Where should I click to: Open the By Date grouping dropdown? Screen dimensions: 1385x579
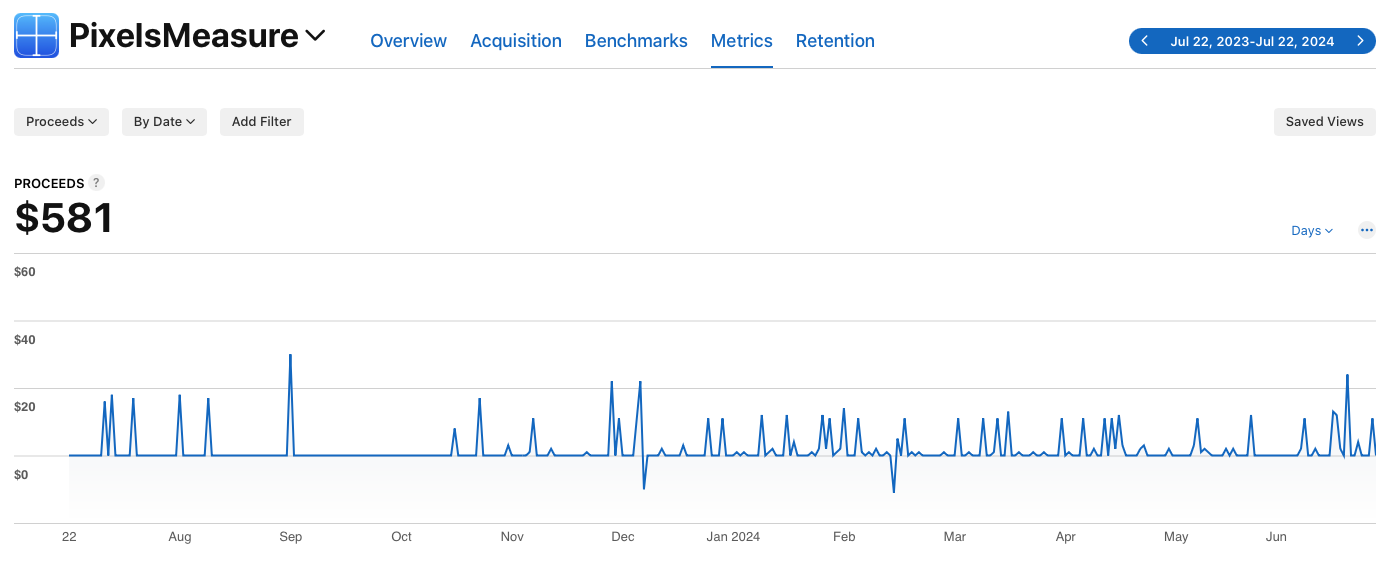164,122
